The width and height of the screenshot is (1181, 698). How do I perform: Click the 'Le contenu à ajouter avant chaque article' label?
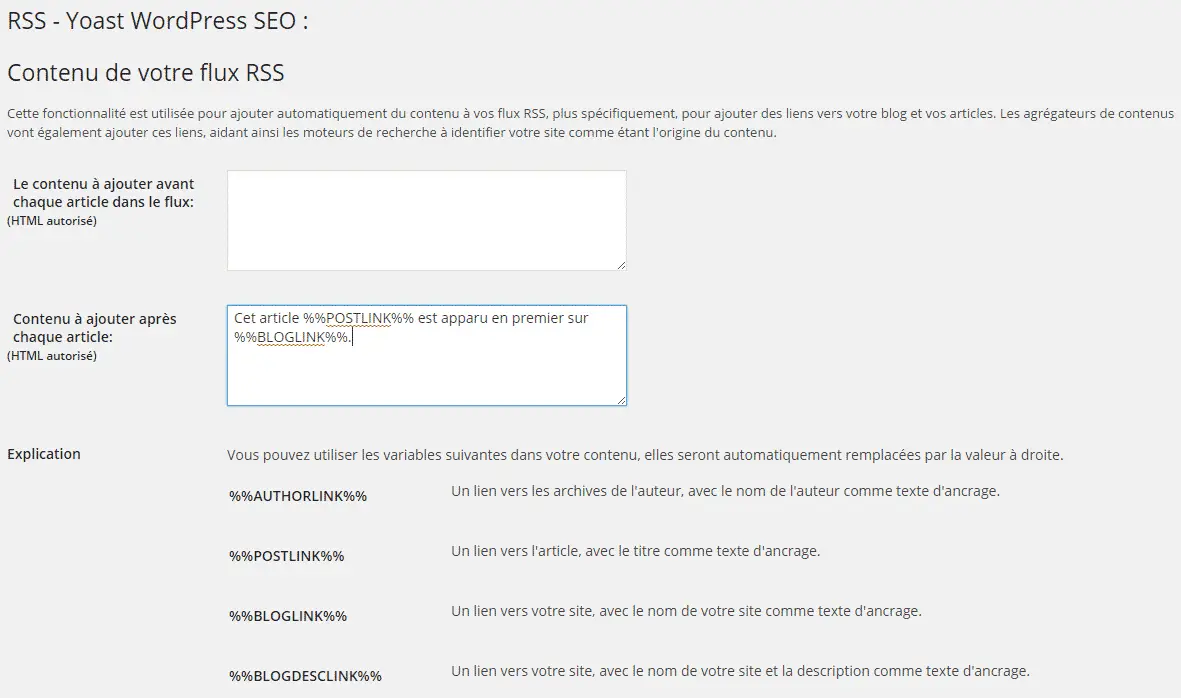point(103,193)
